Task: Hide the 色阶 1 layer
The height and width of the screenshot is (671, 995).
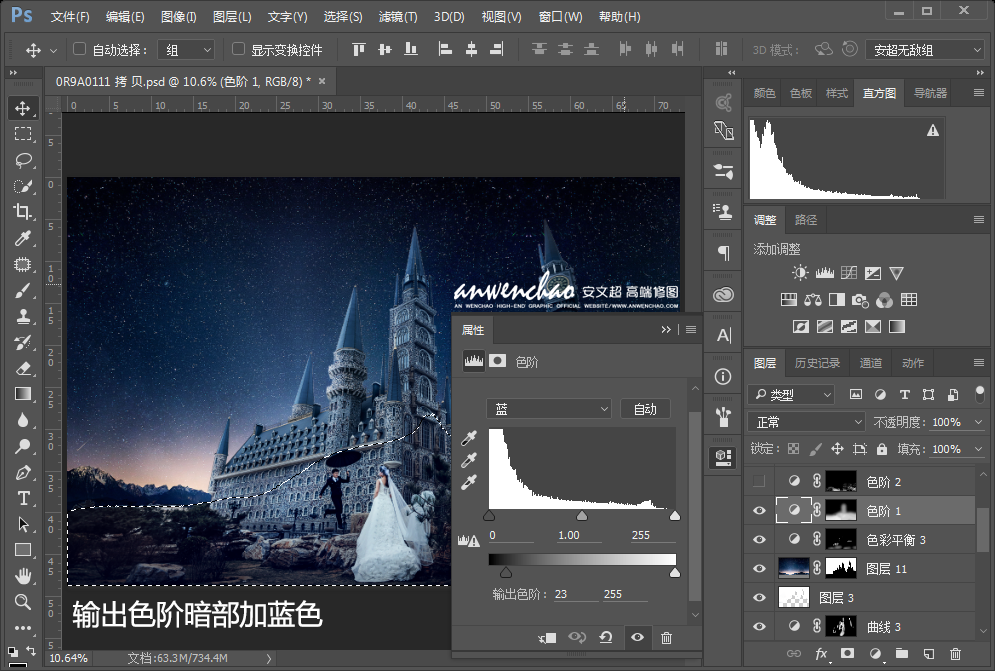Action: coord(759,510)
